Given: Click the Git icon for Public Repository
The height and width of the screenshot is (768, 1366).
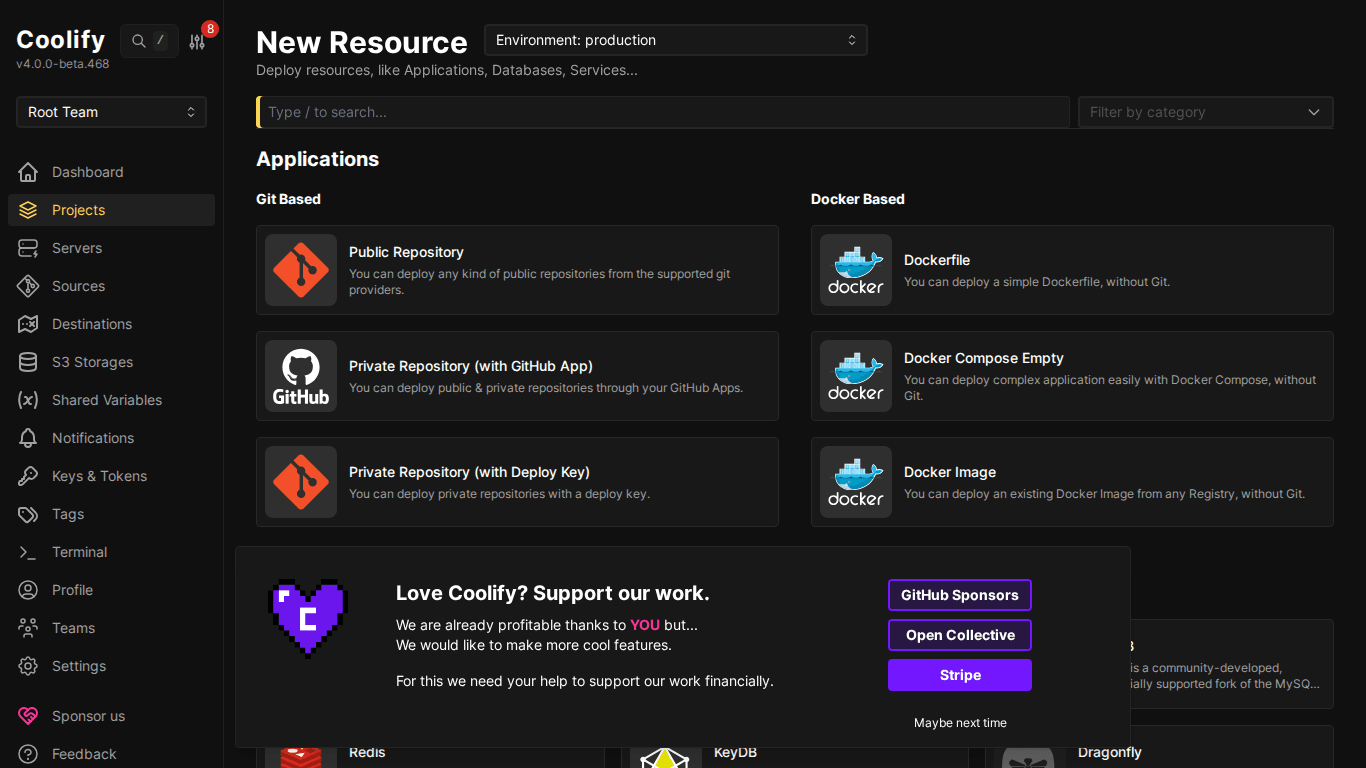Looking at the screenshot, I should coord(300,270).
